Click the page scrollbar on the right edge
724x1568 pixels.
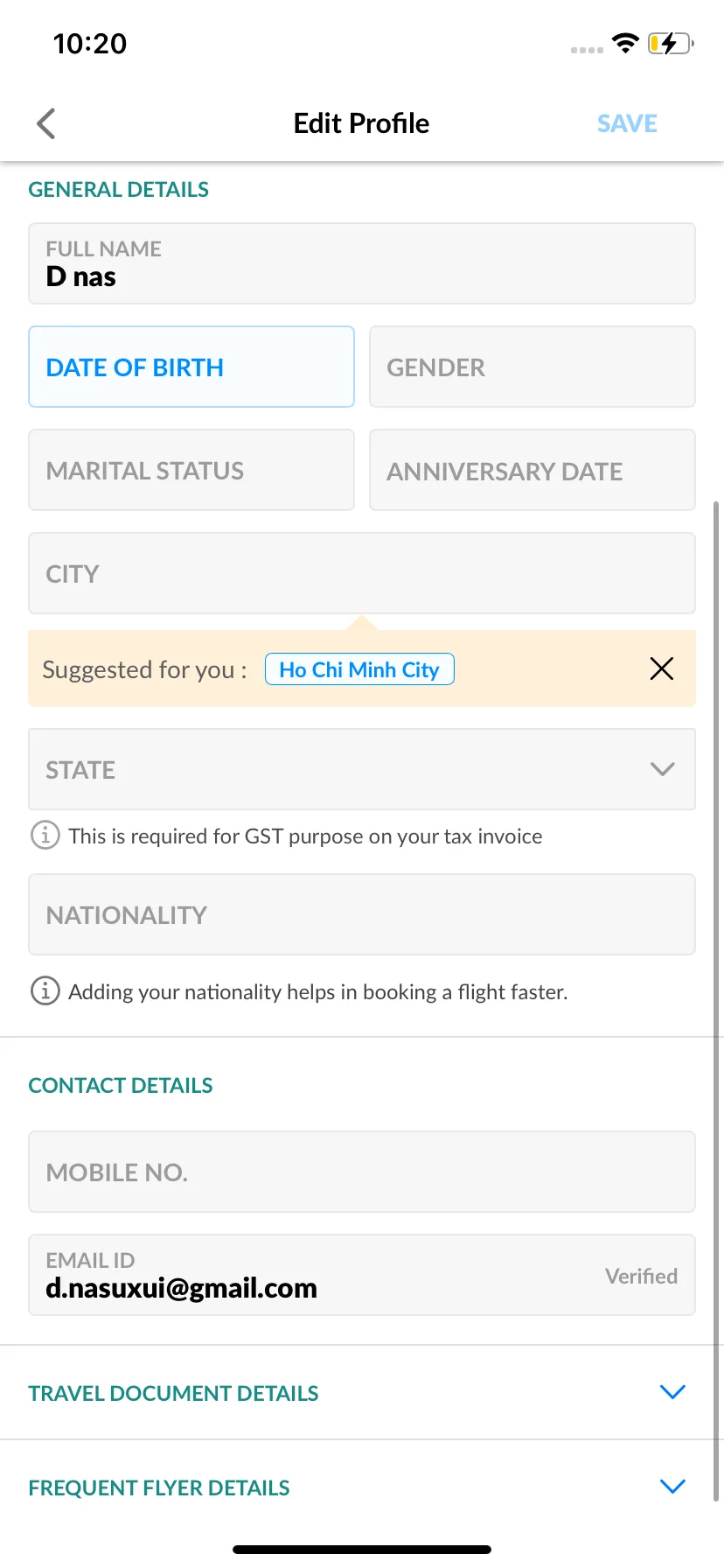pyautogui.click(x=717, y=1001)
